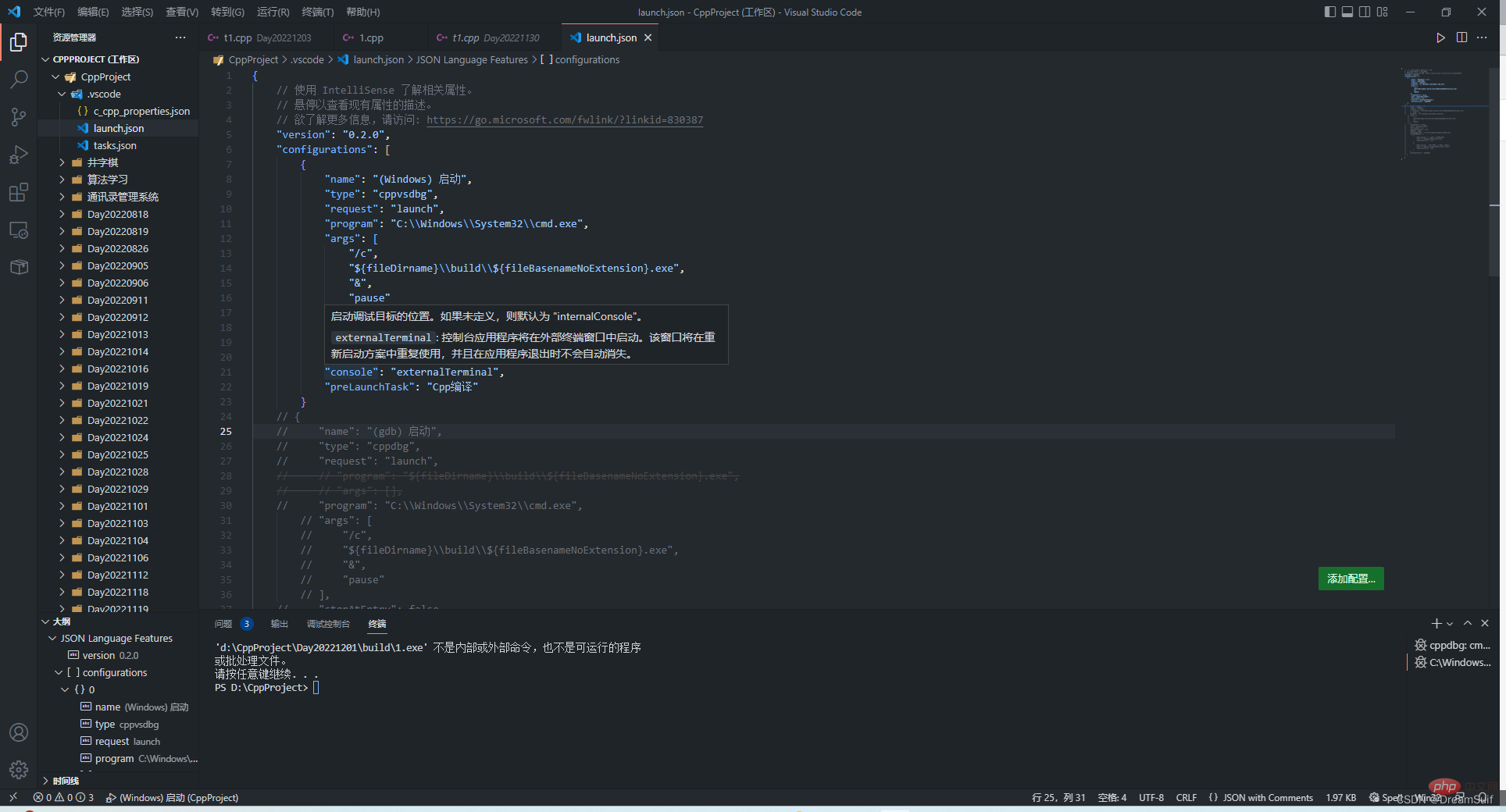Open the errors and warnings status indicator

click(63, 797)
